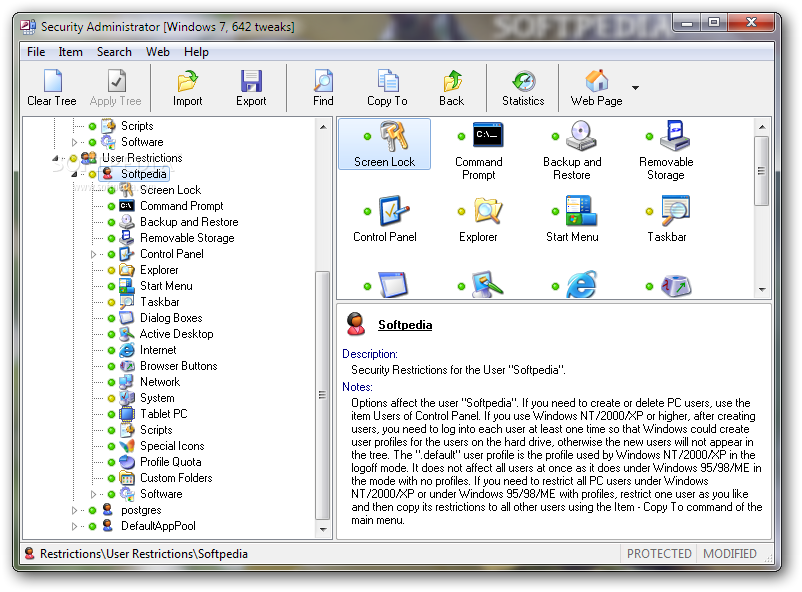
Task: Click the Network icon in the tree
Action: 126,382
